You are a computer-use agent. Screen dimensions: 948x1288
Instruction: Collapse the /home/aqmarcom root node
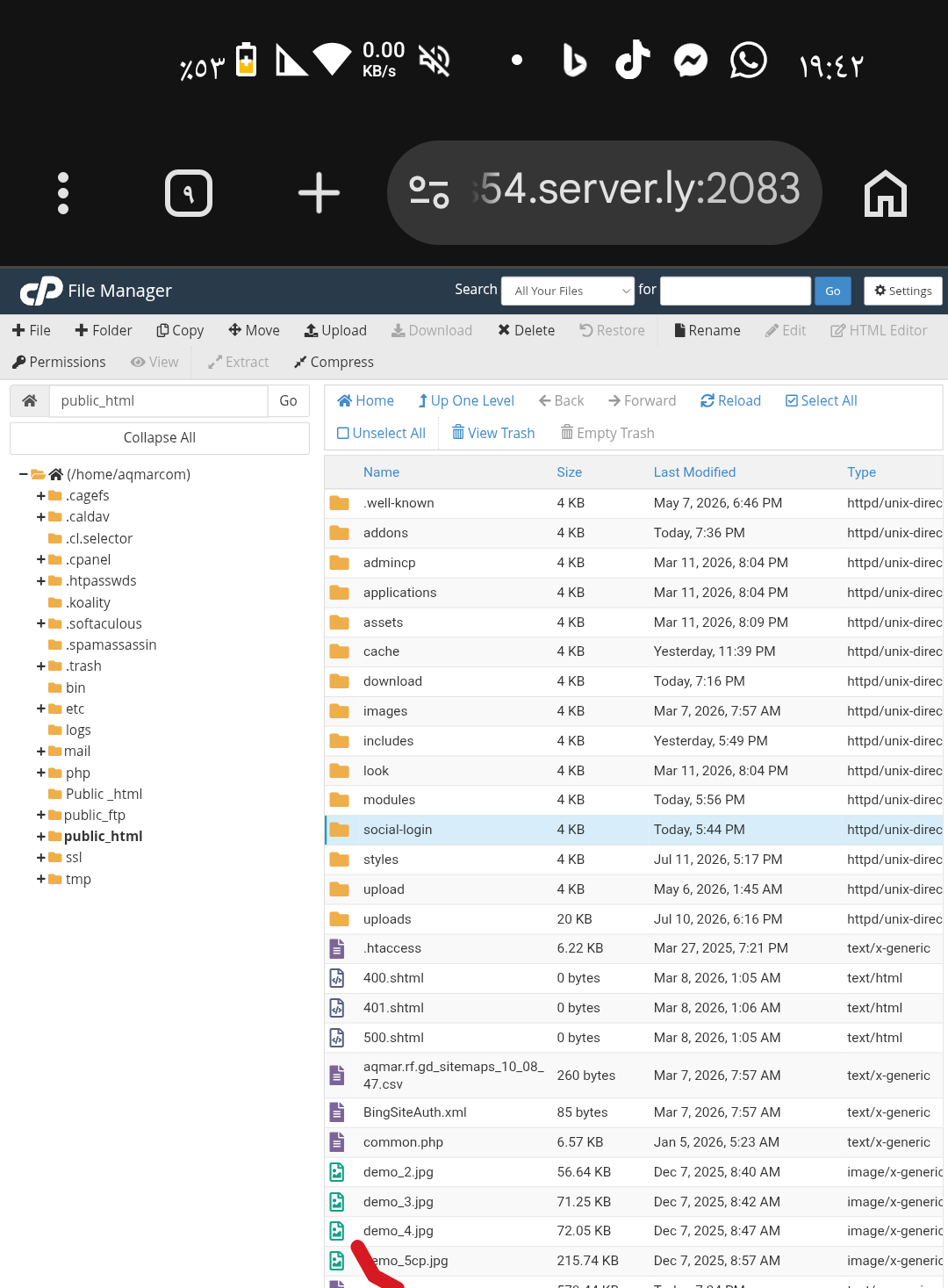[24, 474]
